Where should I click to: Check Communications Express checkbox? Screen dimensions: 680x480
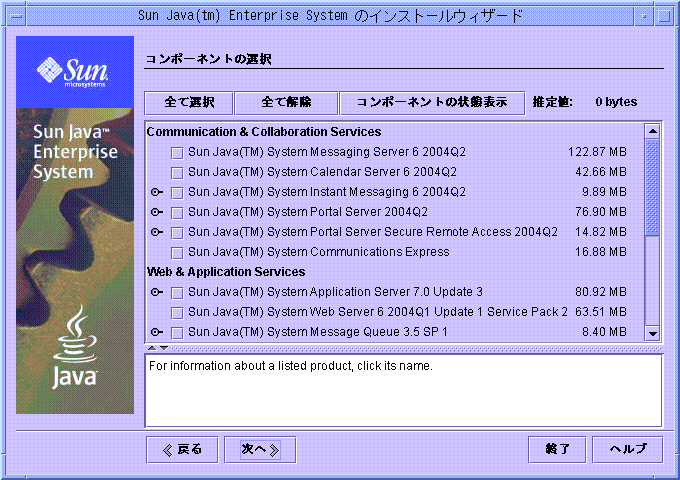pos(177,253)
